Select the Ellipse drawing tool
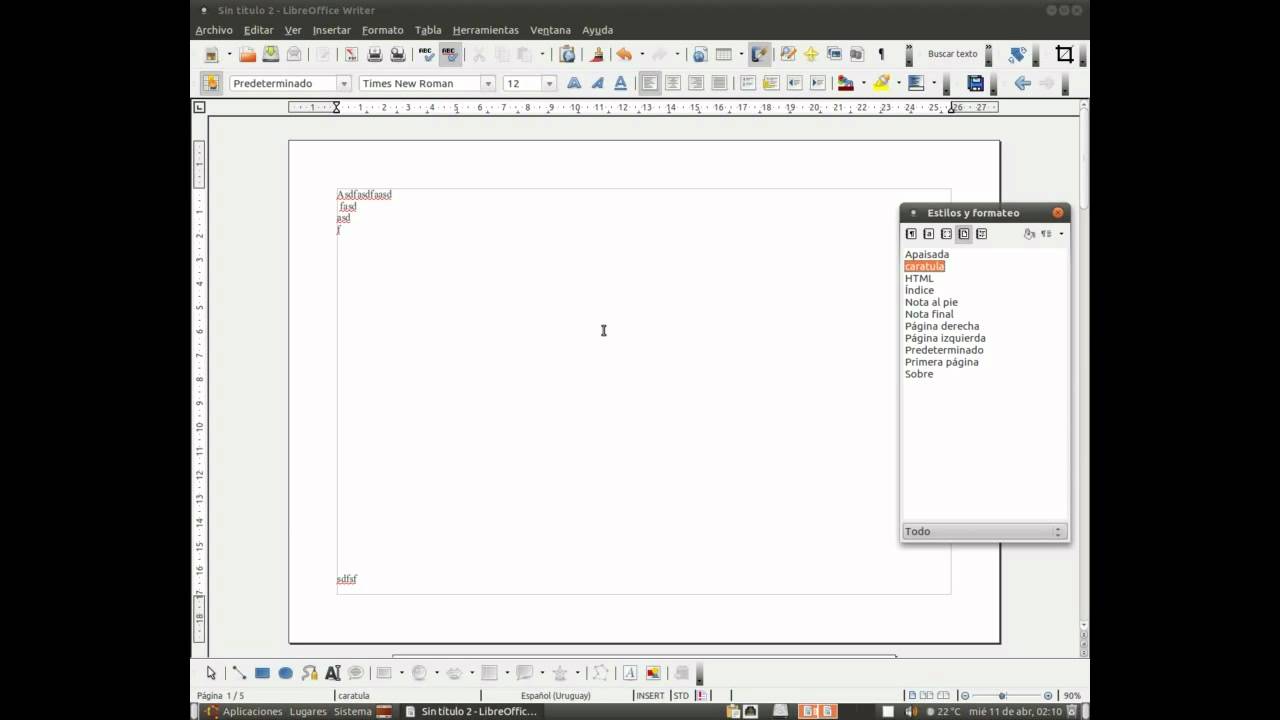This screenshot has width=1280, height=720. [x=285, y=673]
